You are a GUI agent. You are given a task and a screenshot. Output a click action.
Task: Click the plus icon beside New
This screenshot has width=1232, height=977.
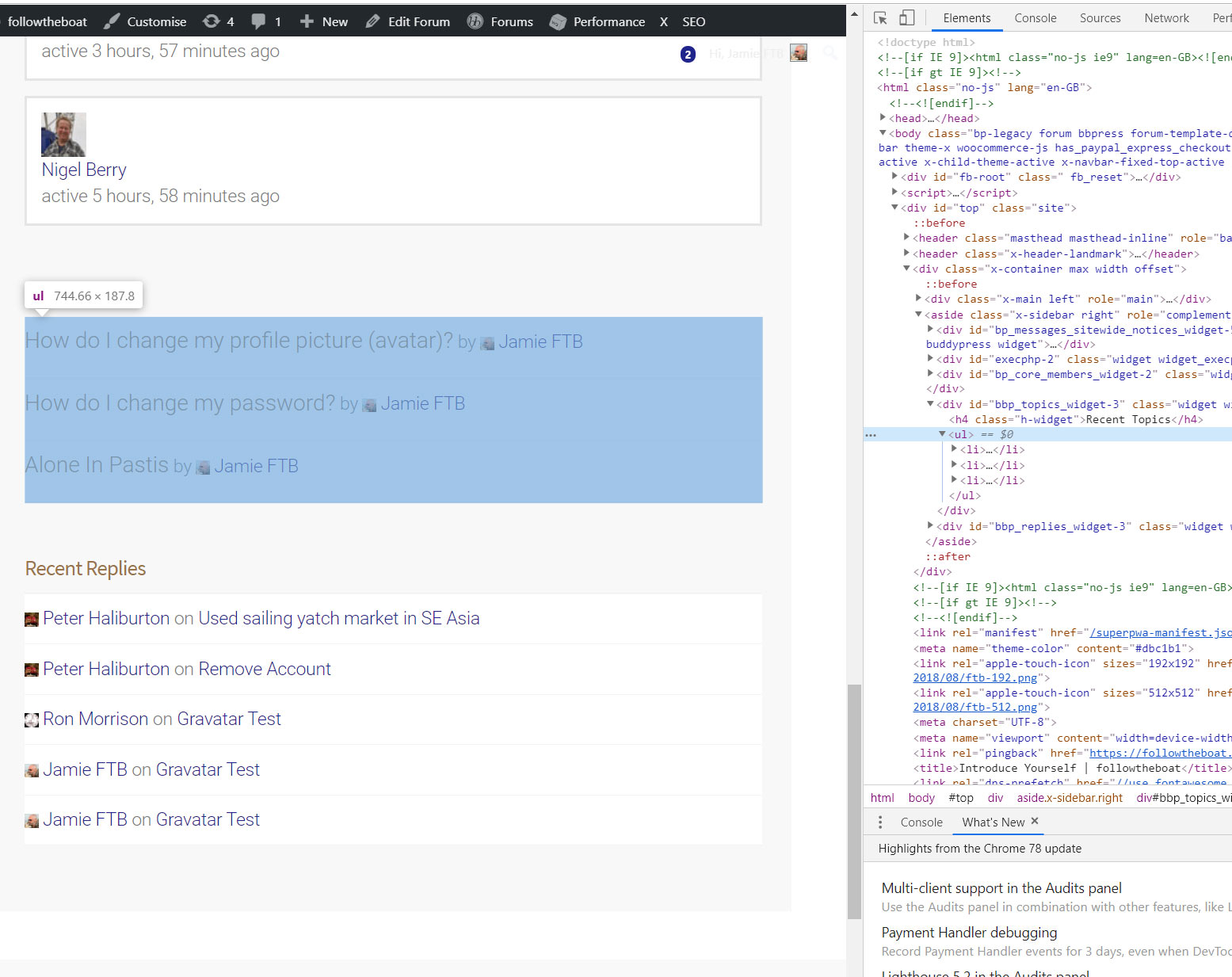[307, 21]
